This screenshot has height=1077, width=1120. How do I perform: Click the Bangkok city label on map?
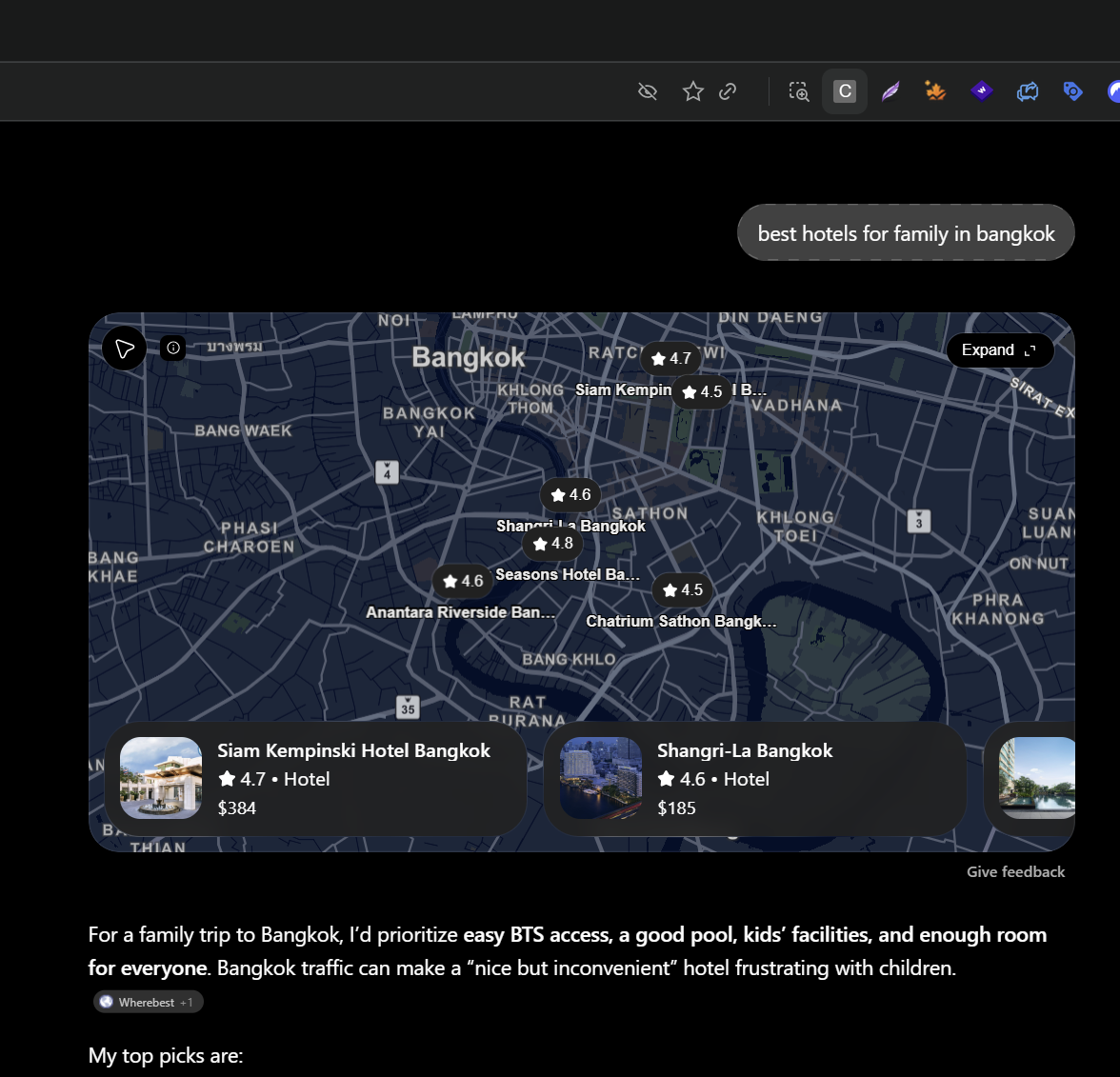[x=468, y=357]
